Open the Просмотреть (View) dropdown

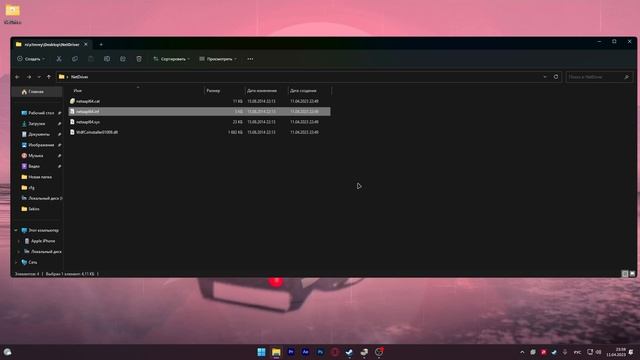pos(218,59)
